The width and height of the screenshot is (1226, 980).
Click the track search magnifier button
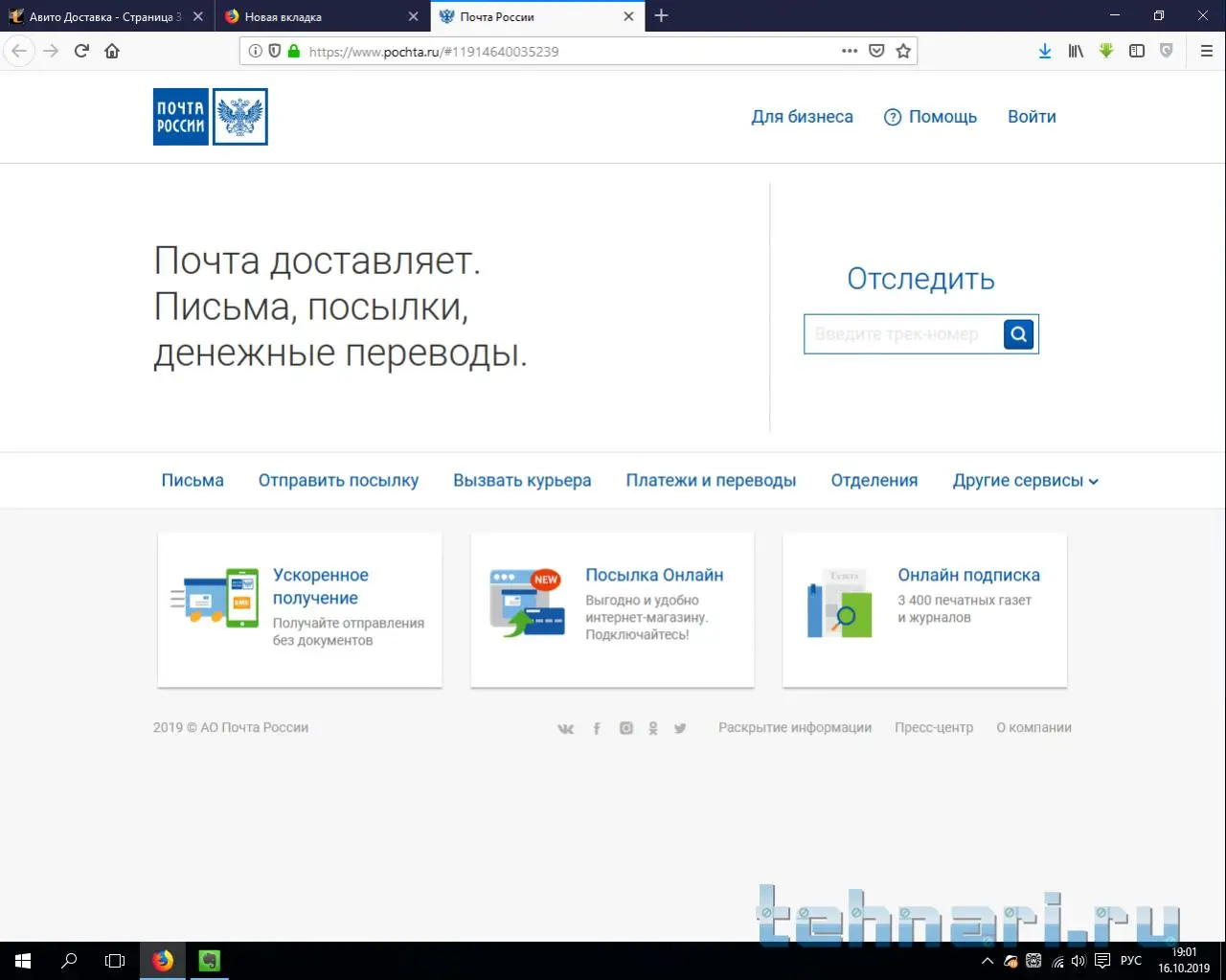(x=1018, y=334)
